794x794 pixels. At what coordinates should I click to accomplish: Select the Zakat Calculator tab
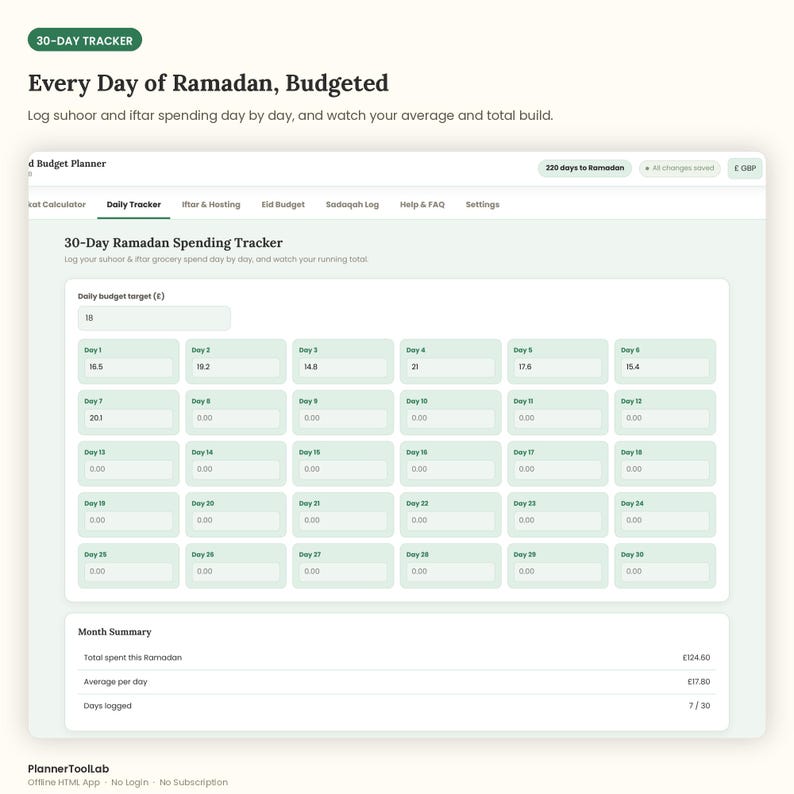pos(57,205)
